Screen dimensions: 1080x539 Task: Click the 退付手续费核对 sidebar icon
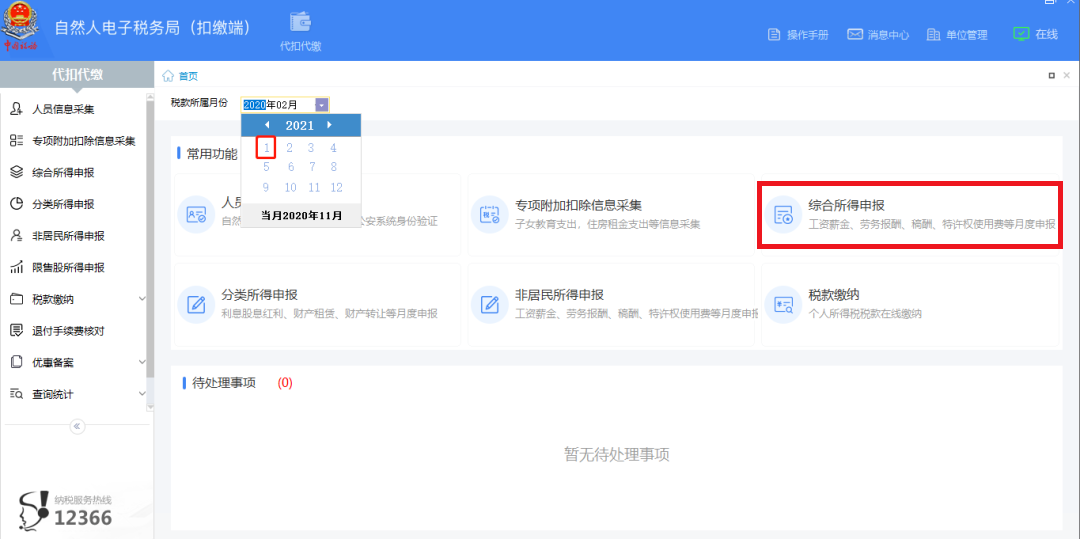pyautogui.click(x=17, y=330)
